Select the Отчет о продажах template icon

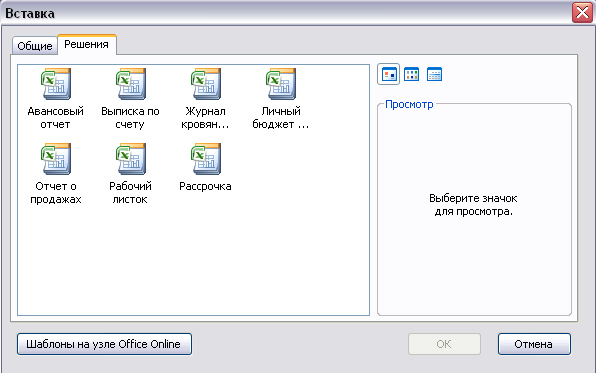56,159
